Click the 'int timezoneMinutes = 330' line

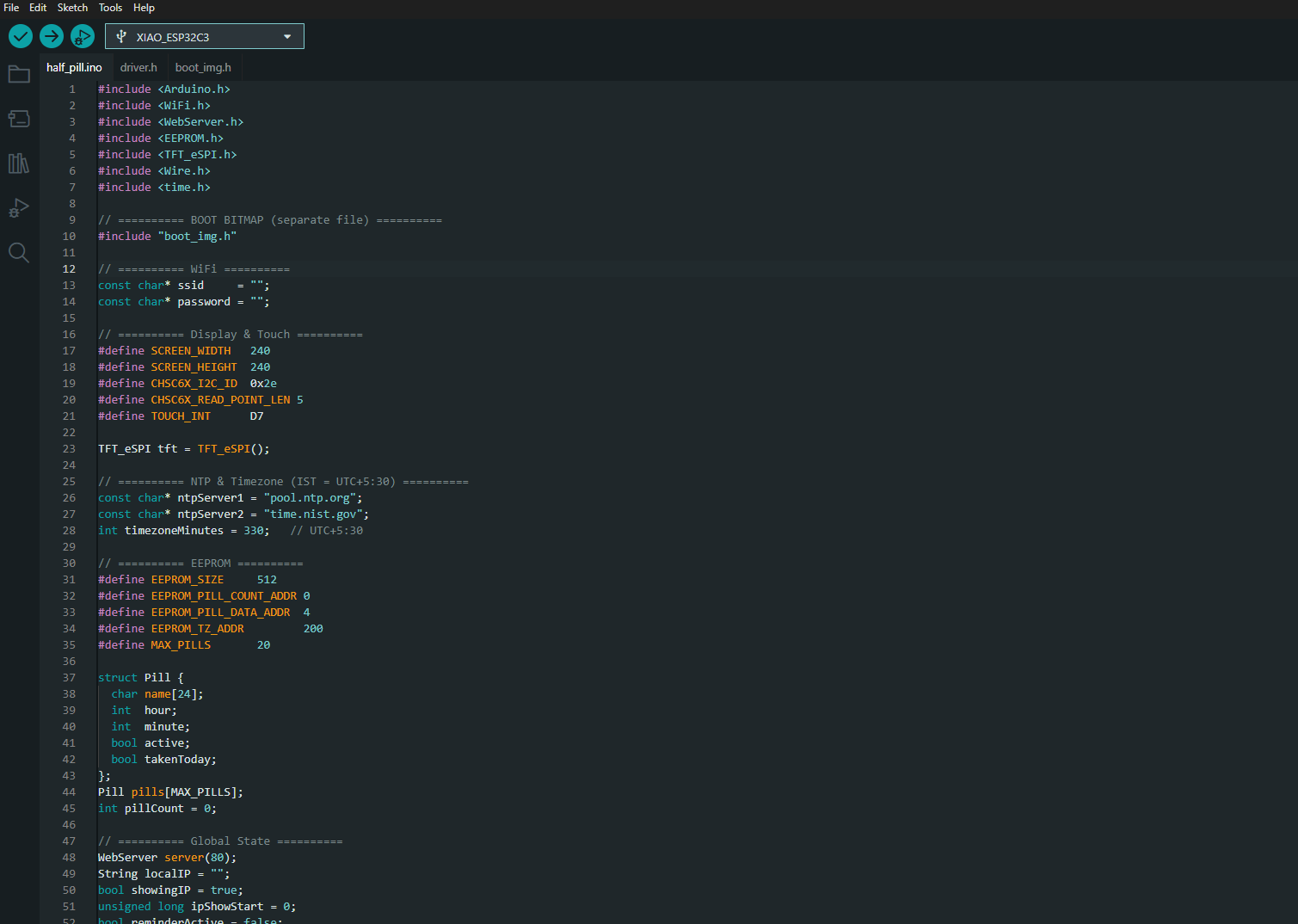(231, 531)
